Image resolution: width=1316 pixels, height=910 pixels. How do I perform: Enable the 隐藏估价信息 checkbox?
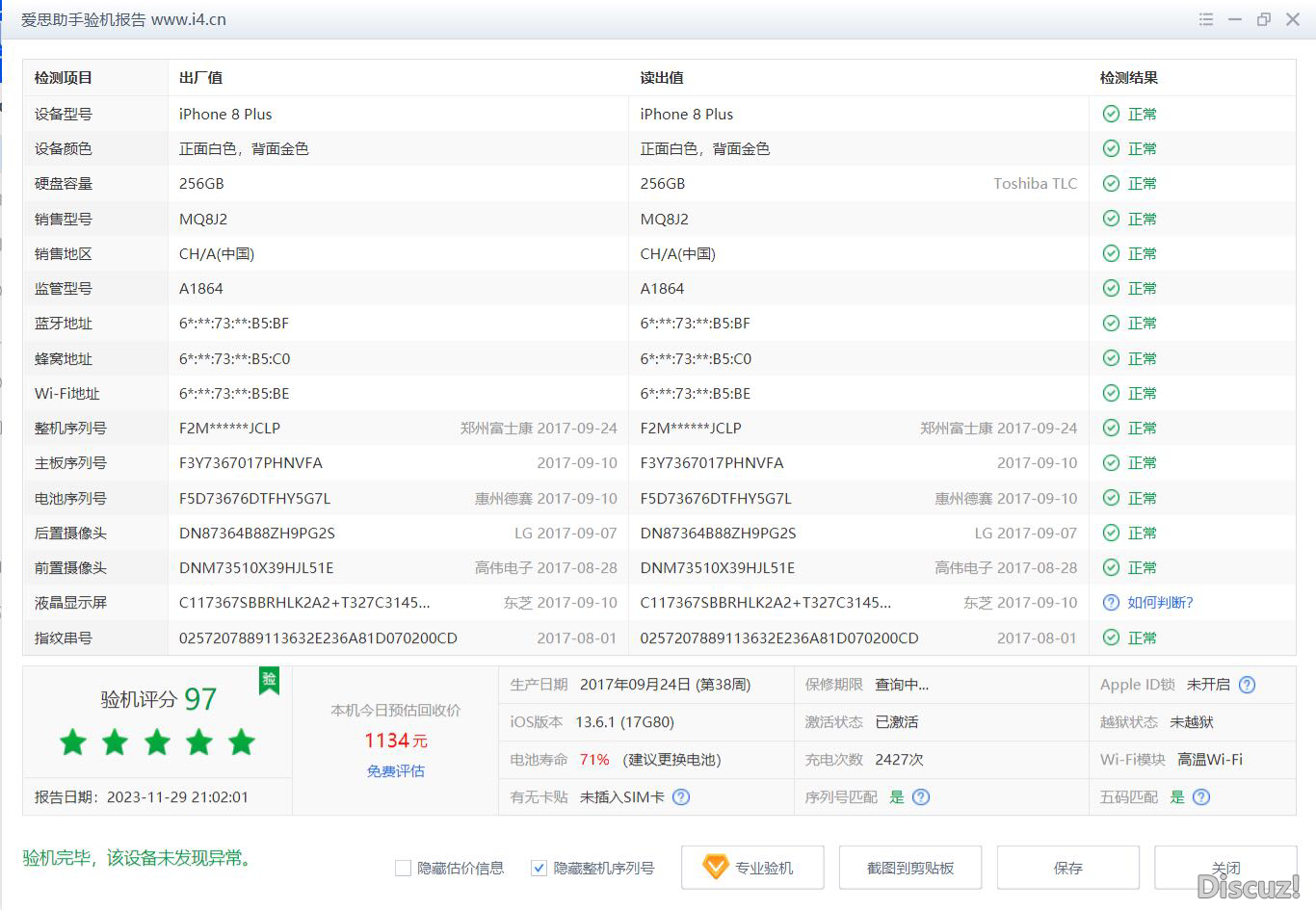[x=404, y=868]
